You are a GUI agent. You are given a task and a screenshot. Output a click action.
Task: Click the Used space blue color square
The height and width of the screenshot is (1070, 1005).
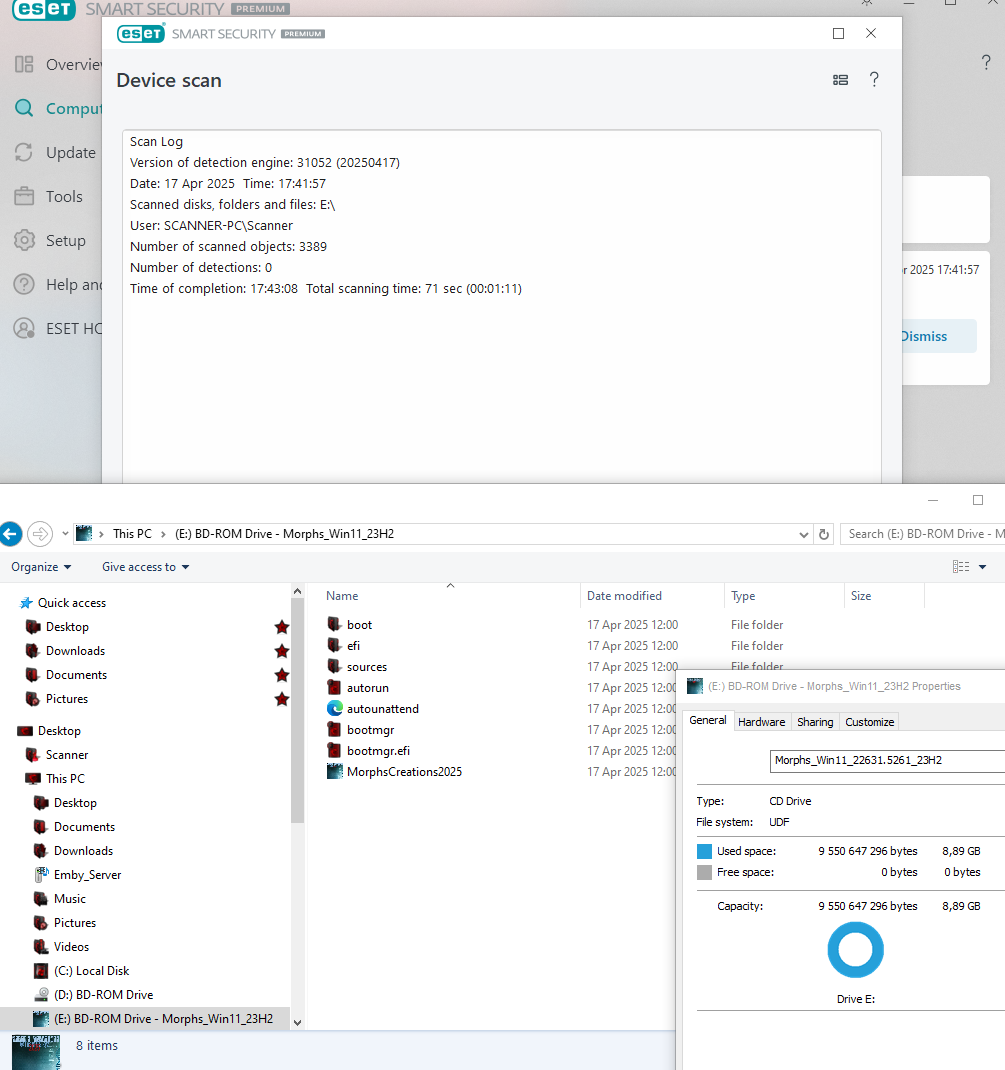coord(704,851)
